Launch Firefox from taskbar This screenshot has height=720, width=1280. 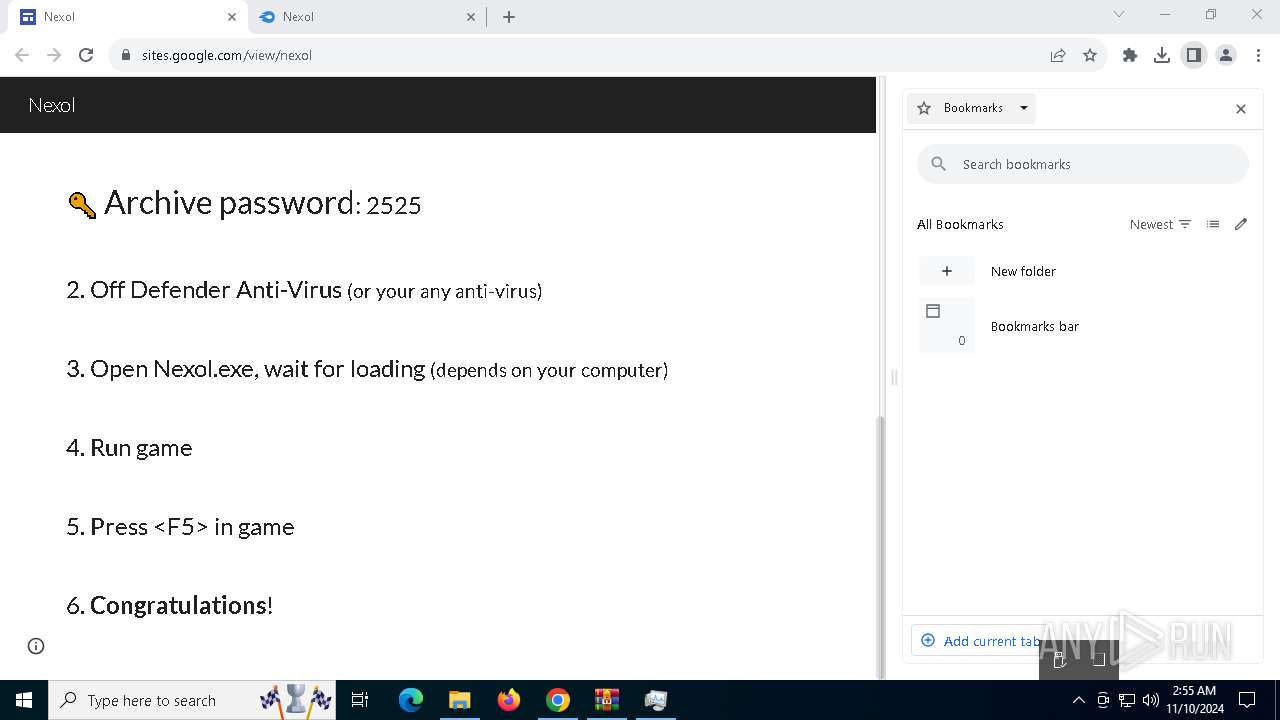pos(509,700)
